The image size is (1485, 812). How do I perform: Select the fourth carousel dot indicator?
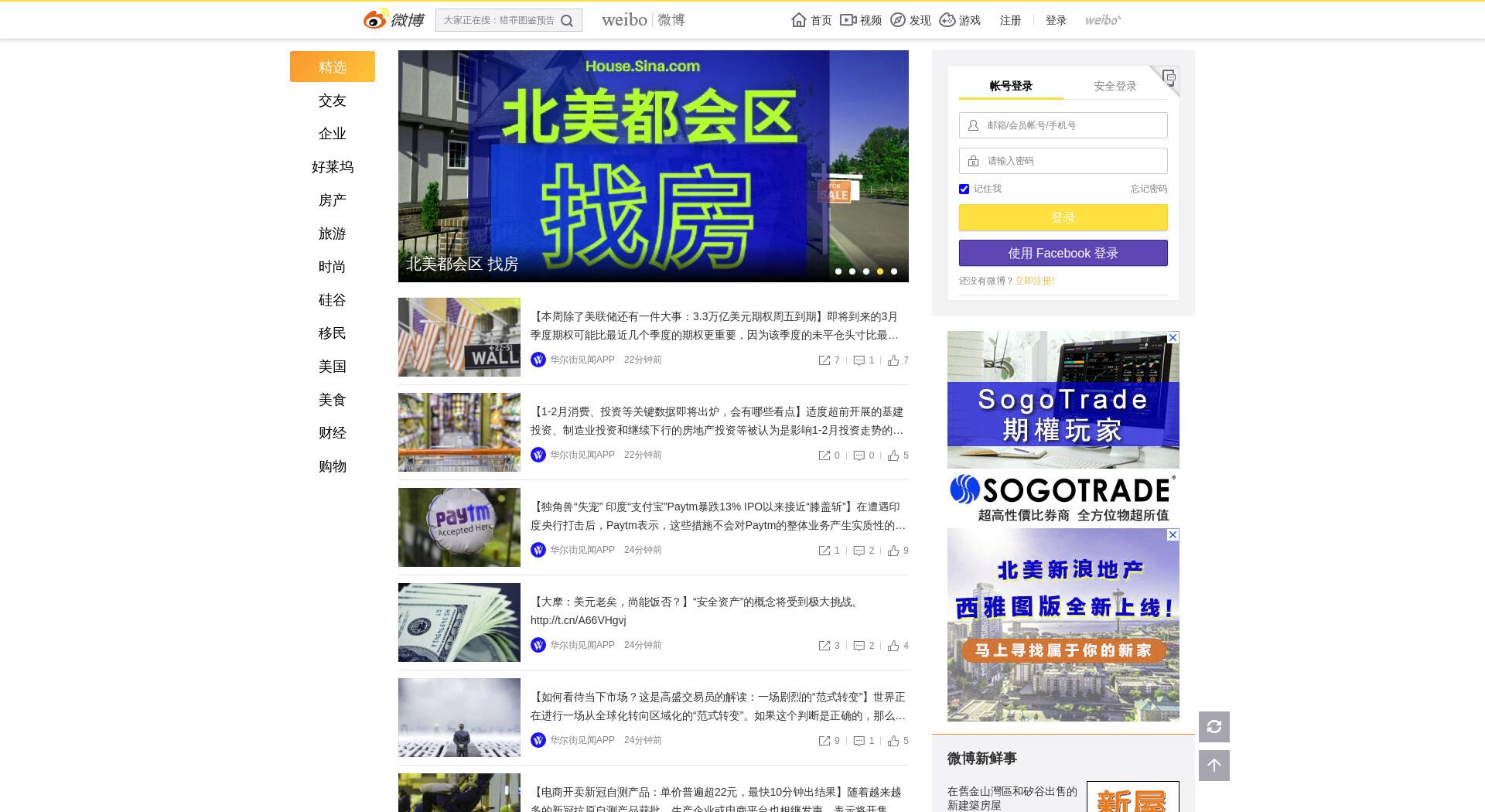pos(880,271)
